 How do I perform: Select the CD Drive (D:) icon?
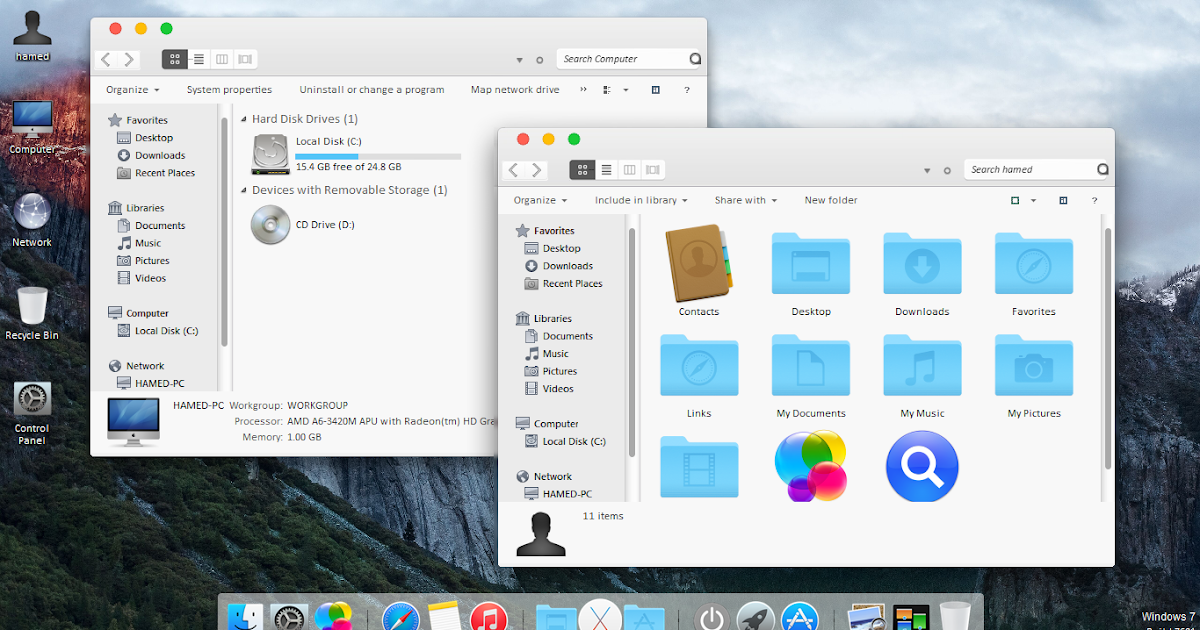pos(271,224)
